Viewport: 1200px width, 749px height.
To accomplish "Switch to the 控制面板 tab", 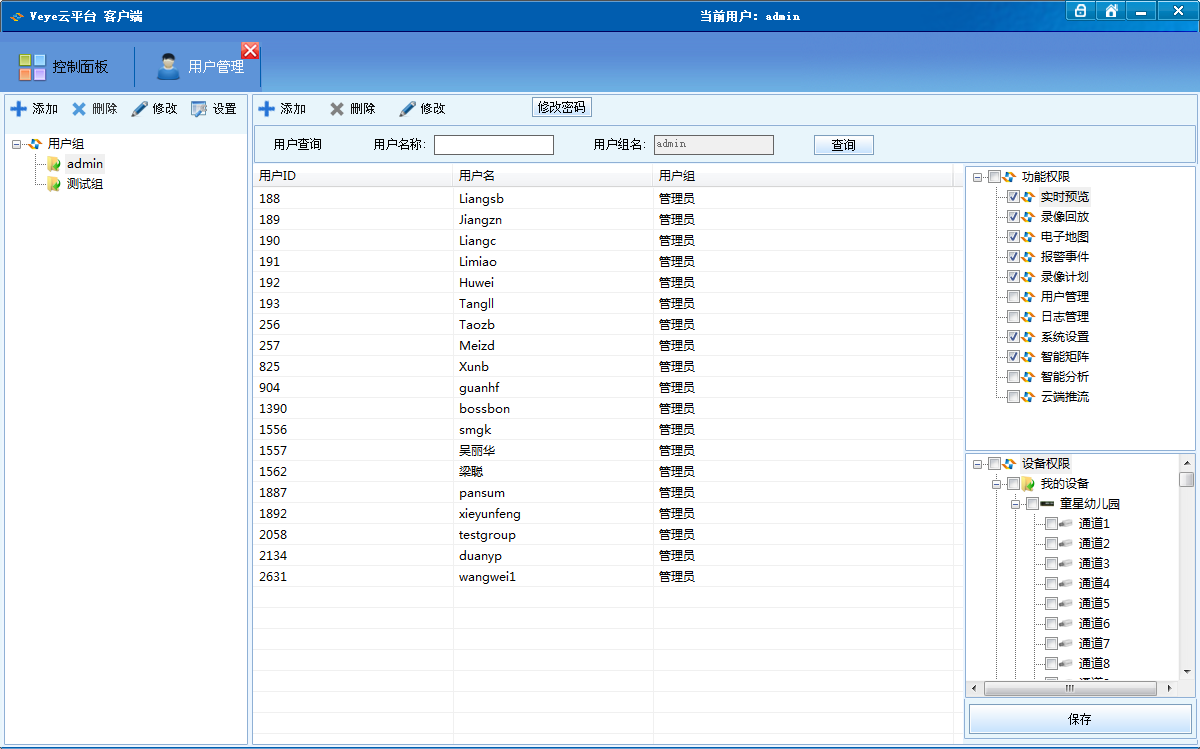I will [66, 67].
